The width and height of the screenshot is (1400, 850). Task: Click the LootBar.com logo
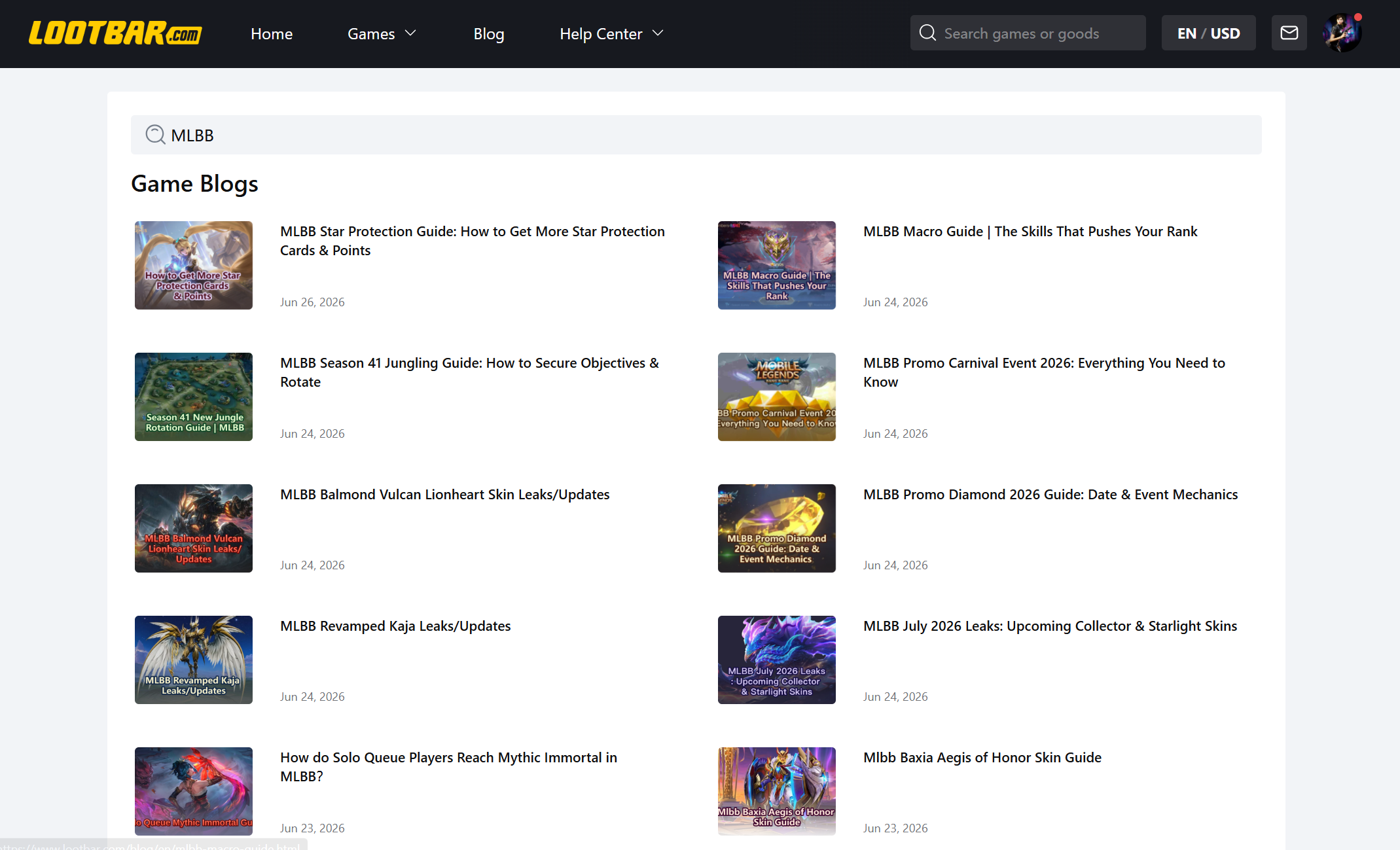click(115, 33)
